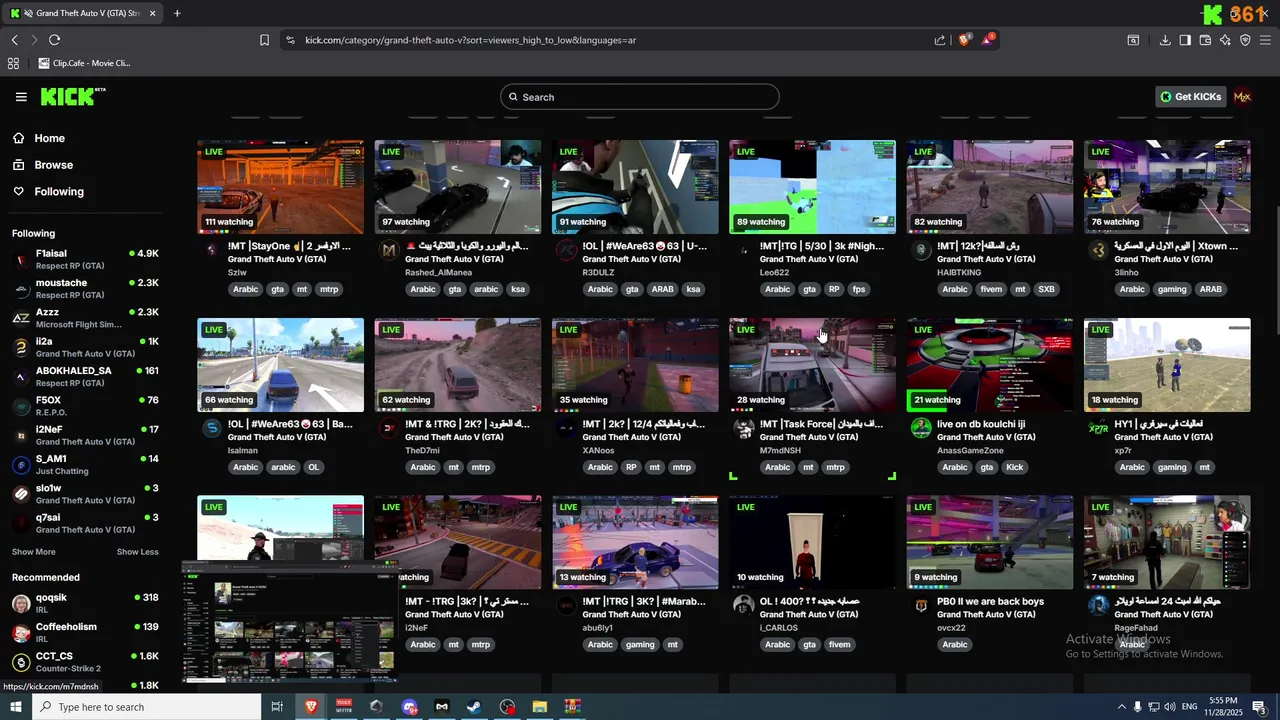Switch to the Grand Theft Auto V browser tab
Screen dimensions: 1280x720
(84, 13)
